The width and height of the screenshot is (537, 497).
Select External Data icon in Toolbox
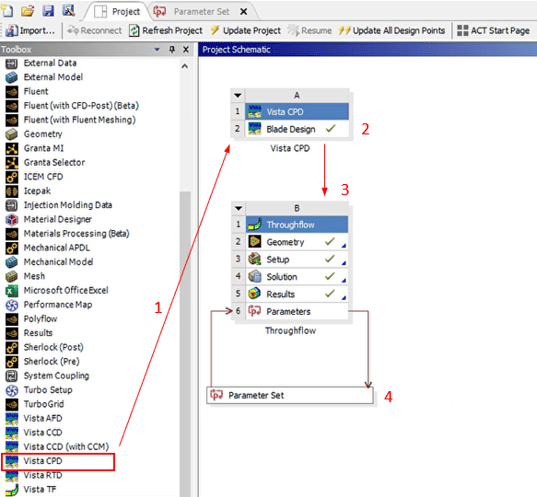(11, 63)
